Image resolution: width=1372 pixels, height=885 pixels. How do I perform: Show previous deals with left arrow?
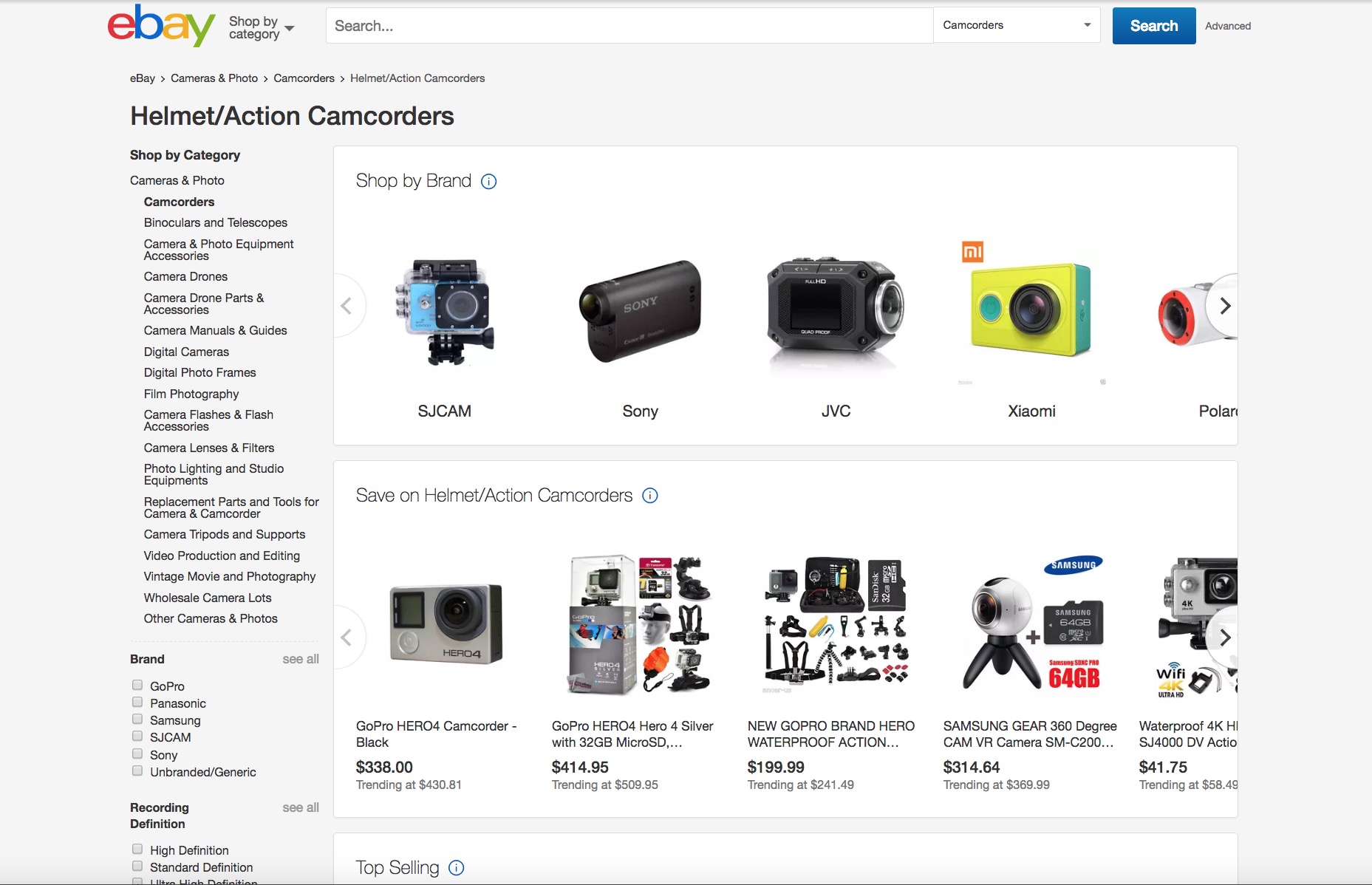pos(348,638)
